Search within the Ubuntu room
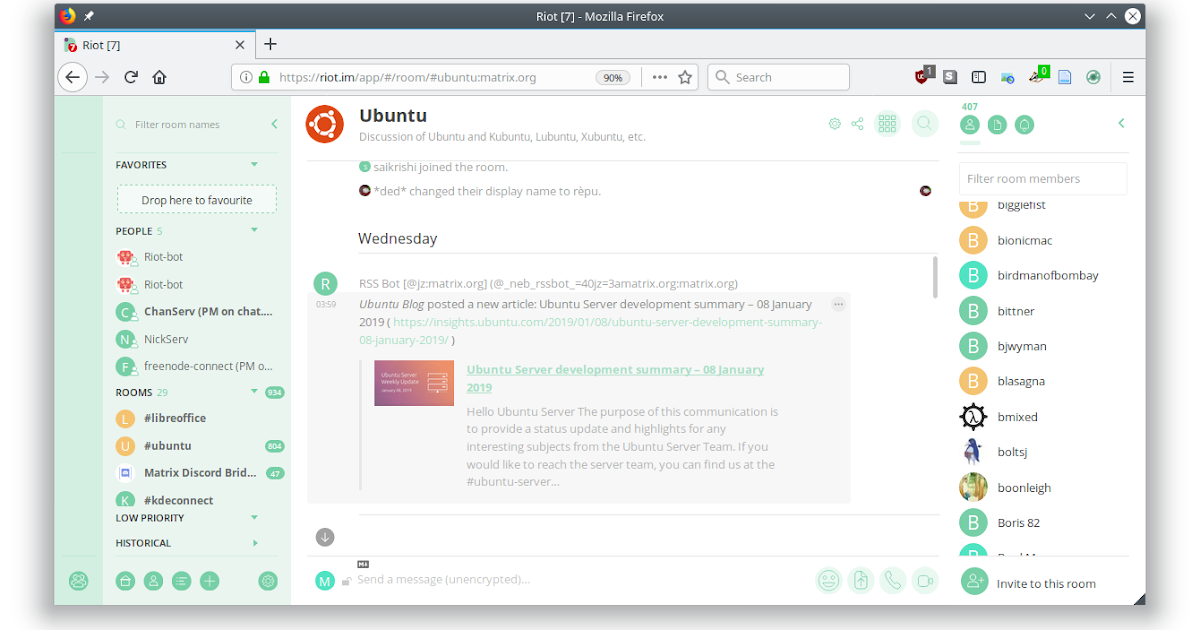Viewport: 1200px width, 630px height. tap(925, 124)
